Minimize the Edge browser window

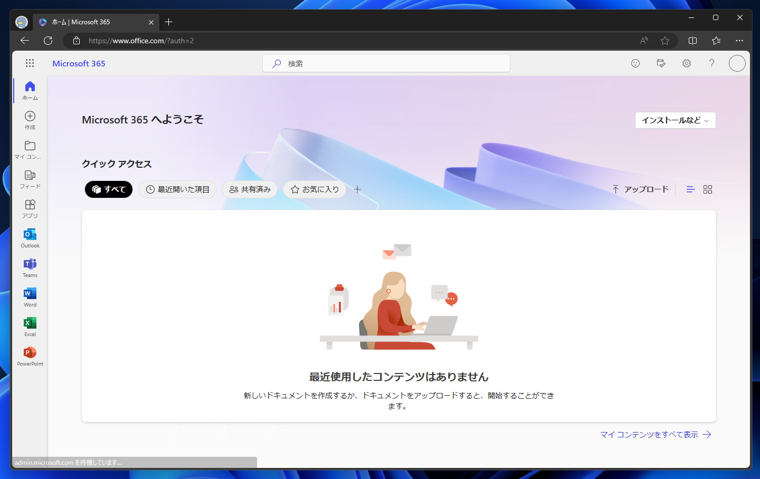(x=691, y=17)
